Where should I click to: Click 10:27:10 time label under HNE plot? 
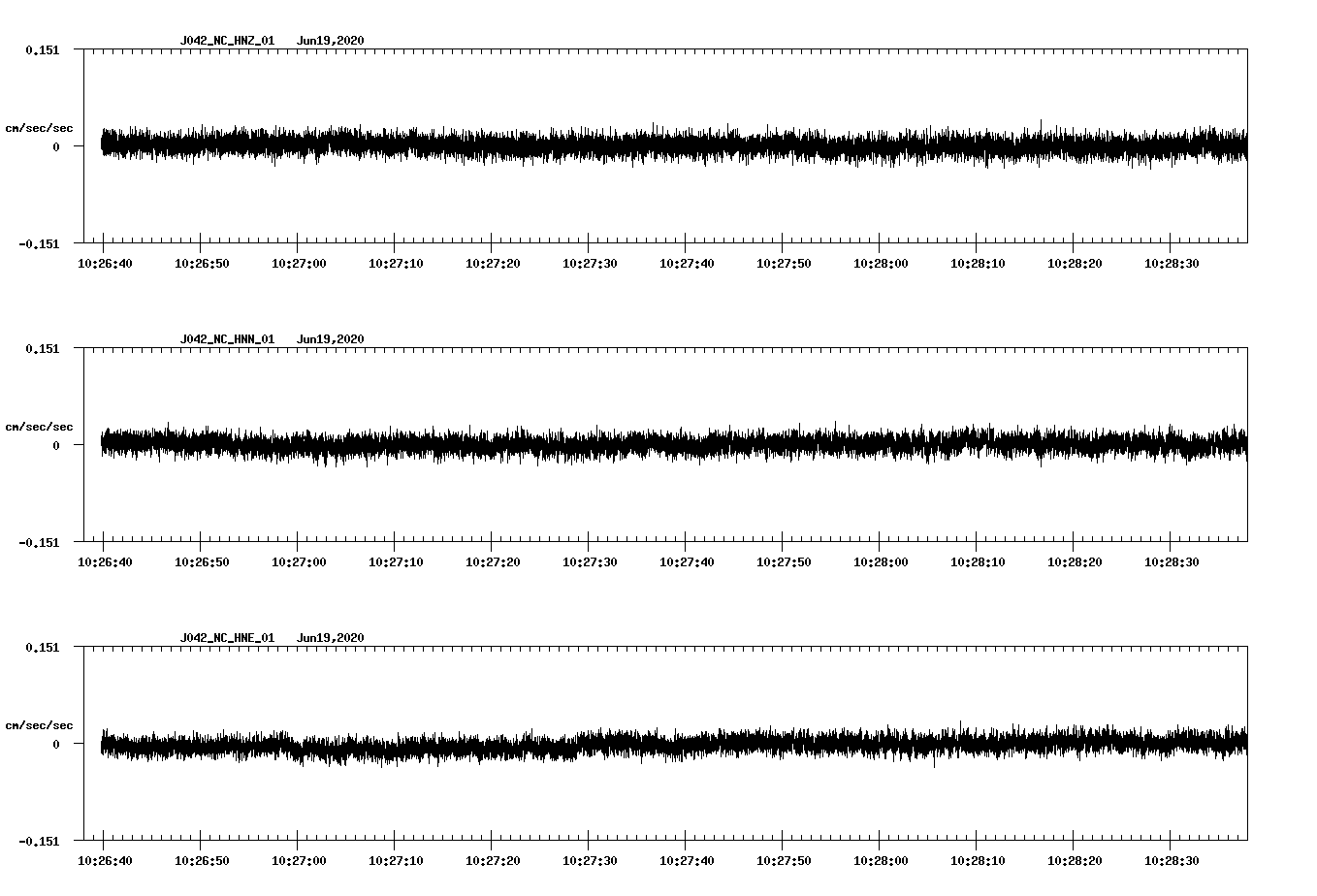coord(396,861)
